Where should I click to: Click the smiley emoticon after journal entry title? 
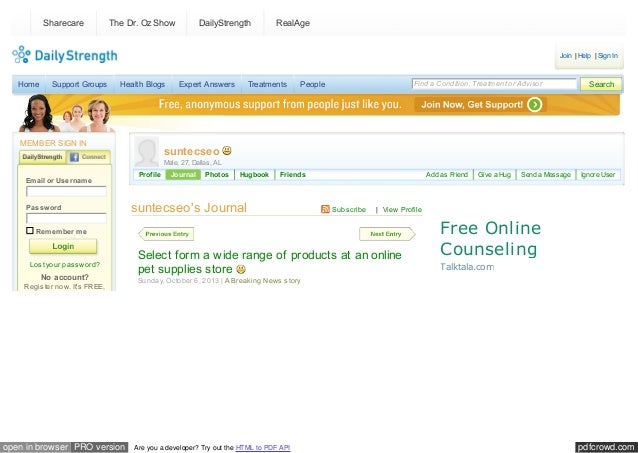point(241,269)
